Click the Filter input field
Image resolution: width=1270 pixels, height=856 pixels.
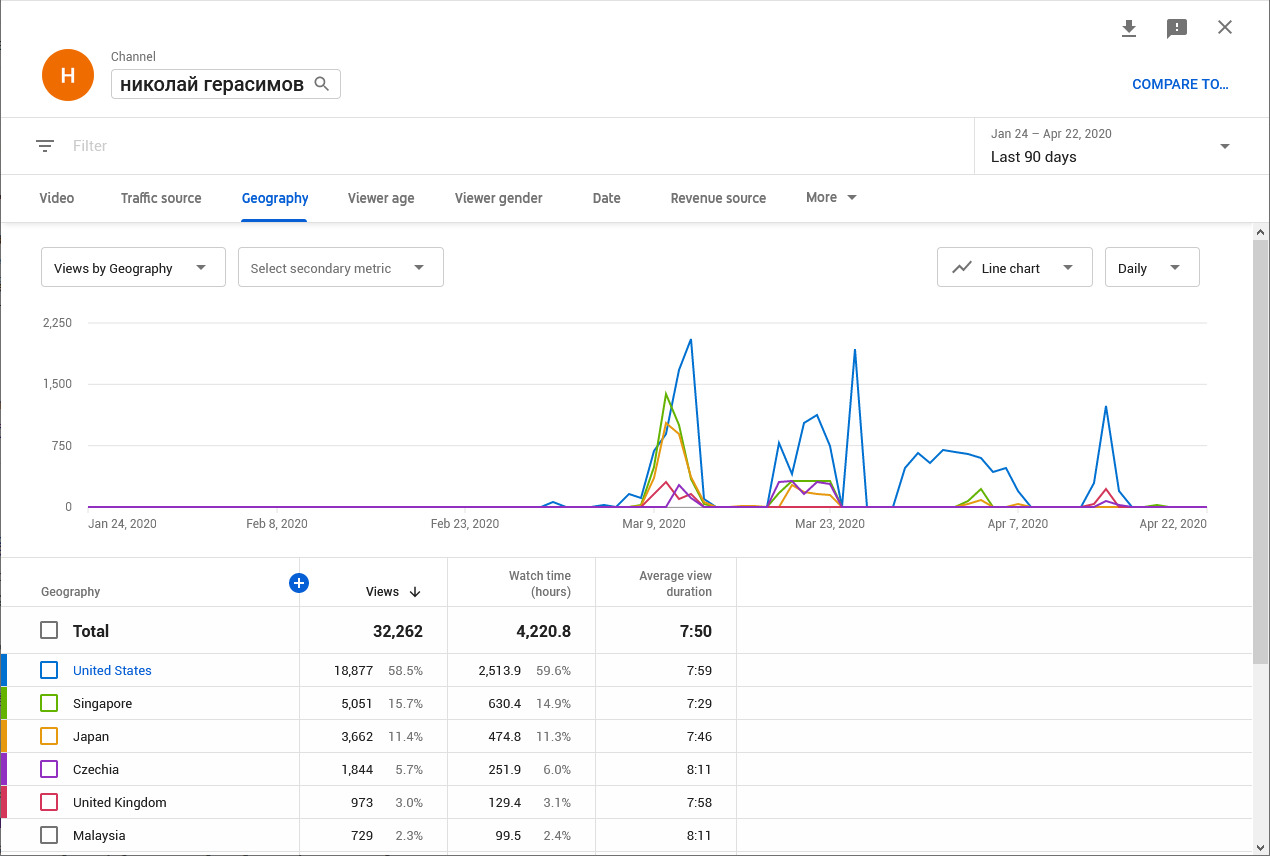[520, 146]
